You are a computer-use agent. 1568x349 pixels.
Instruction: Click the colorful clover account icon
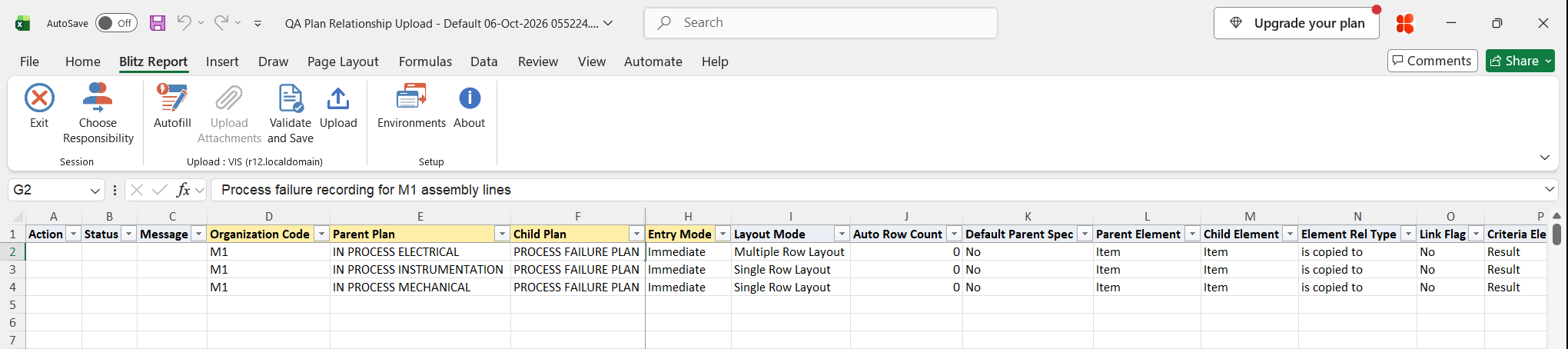[1405, 23]
